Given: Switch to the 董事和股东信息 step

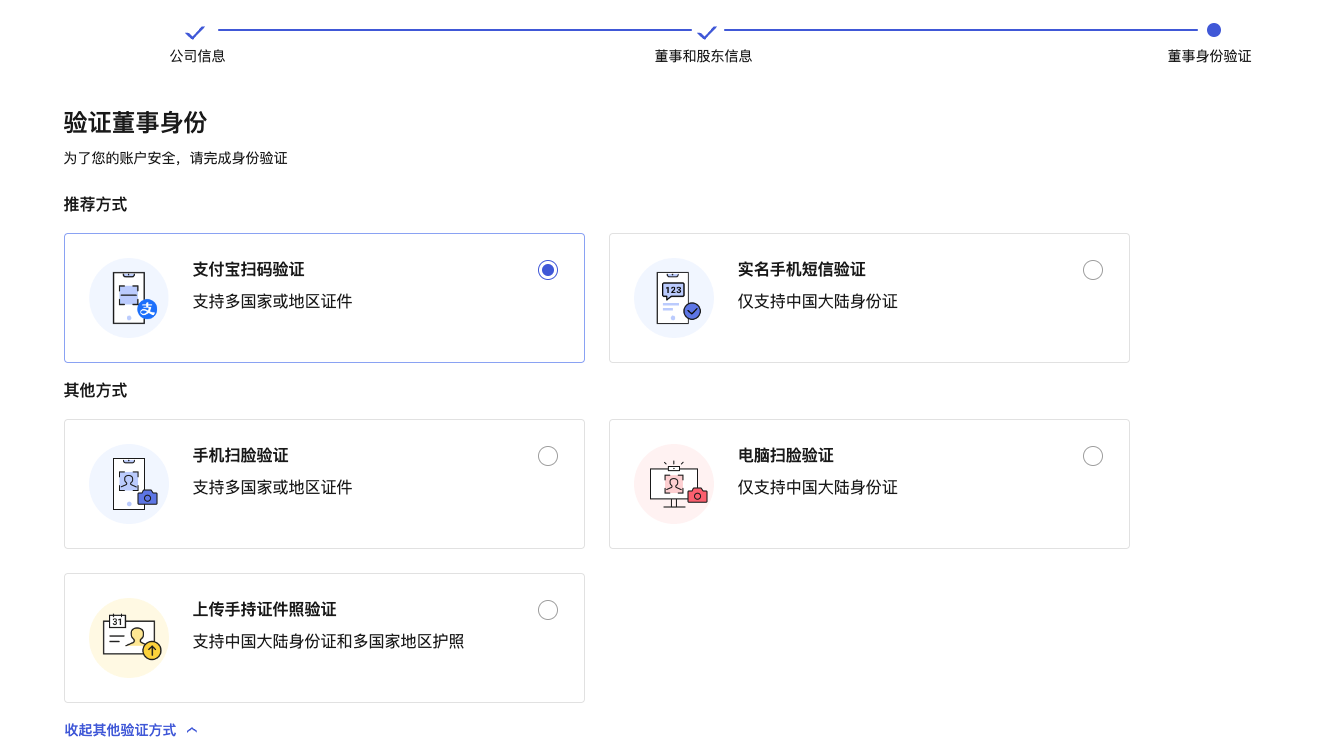Looking at the screenshot, I should coord(704,56).
